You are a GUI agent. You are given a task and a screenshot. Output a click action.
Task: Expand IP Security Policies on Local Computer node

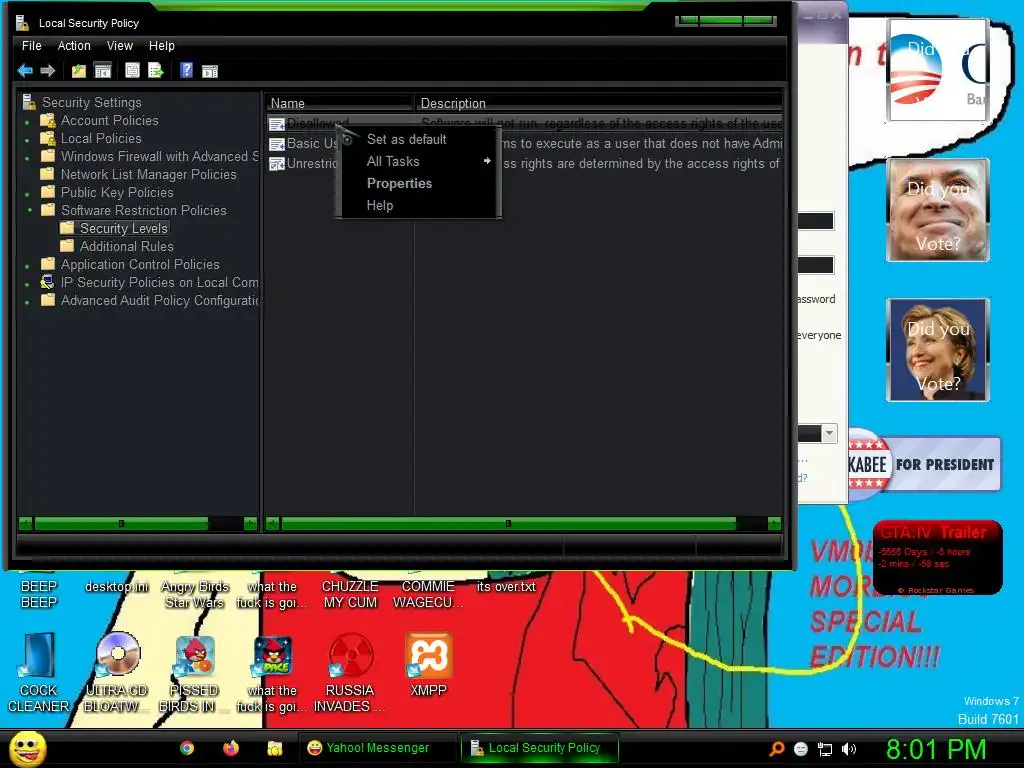click(27, 284)
